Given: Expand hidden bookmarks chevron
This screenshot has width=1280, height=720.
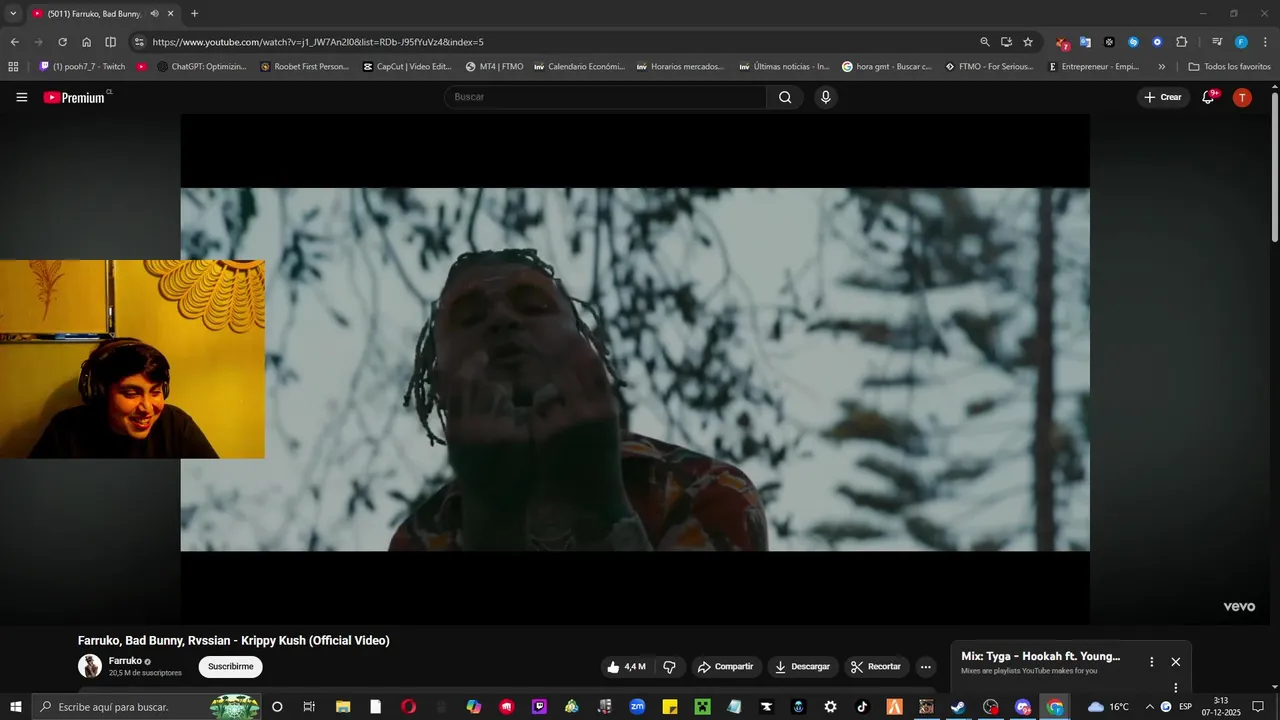Looking at the screenshot, I should click(x=1161, y=67).
